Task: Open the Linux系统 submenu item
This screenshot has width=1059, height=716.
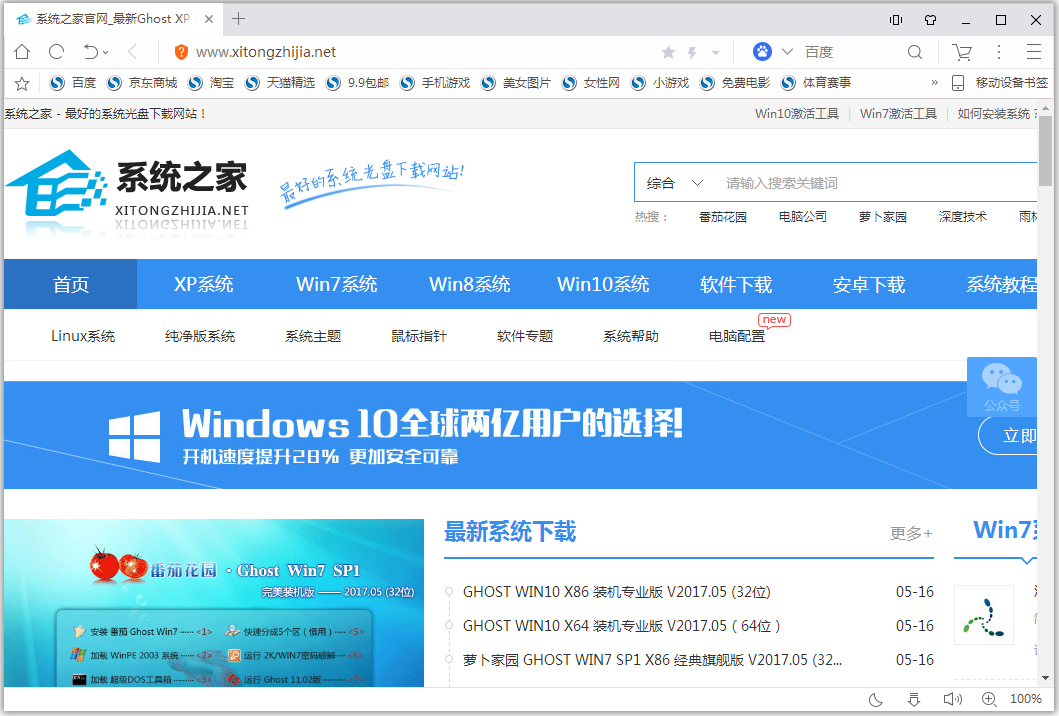Action: coord(83,336)
